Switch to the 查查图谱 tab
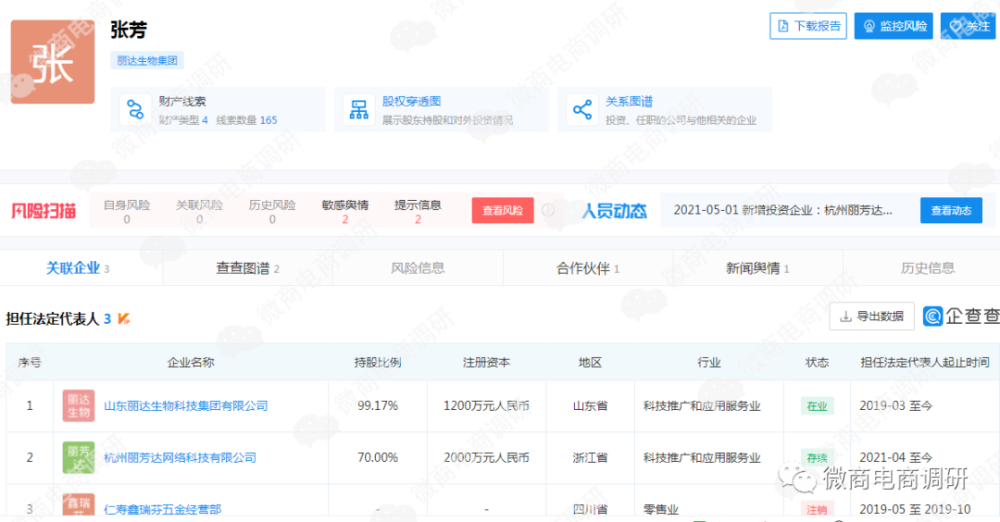Viewport: 1000px width, 522px height. (x=247, y=268)
